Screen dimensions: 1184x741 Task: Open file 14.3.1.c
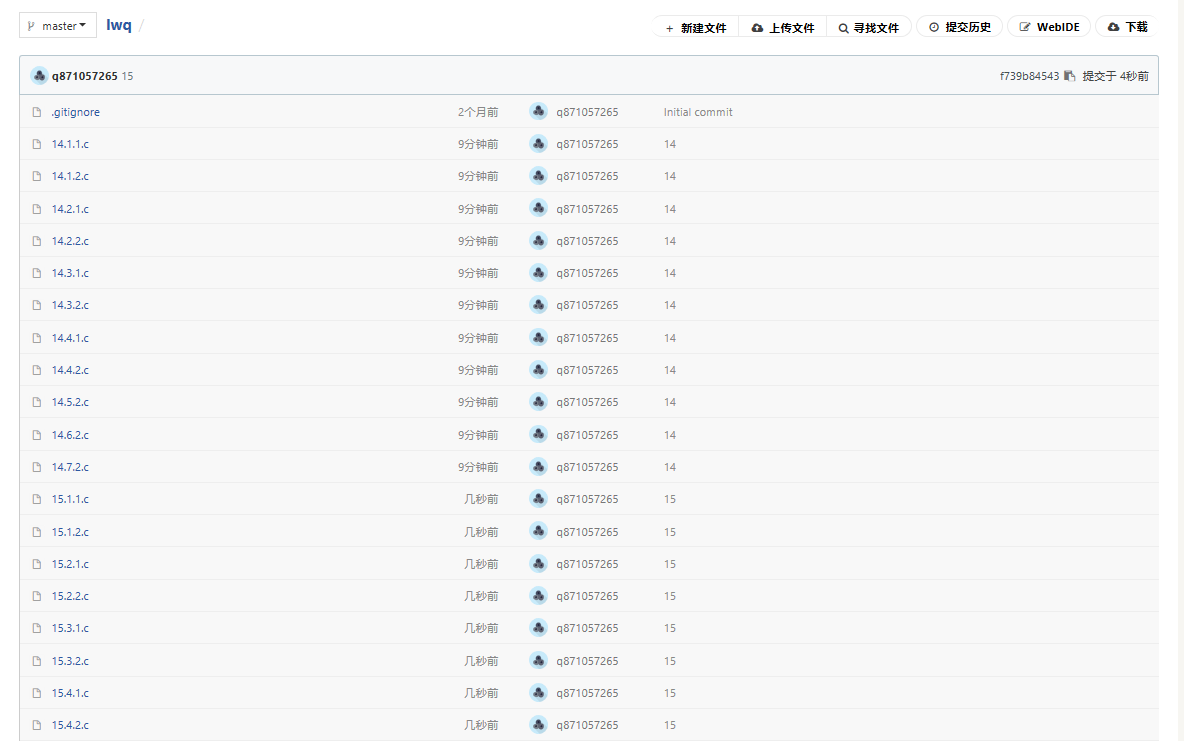coord(70,273)
